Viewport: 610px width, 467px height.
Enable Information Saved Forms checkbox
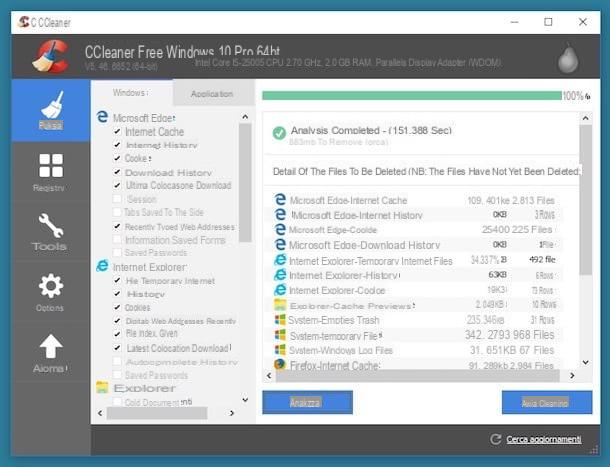tap(117, 239)
